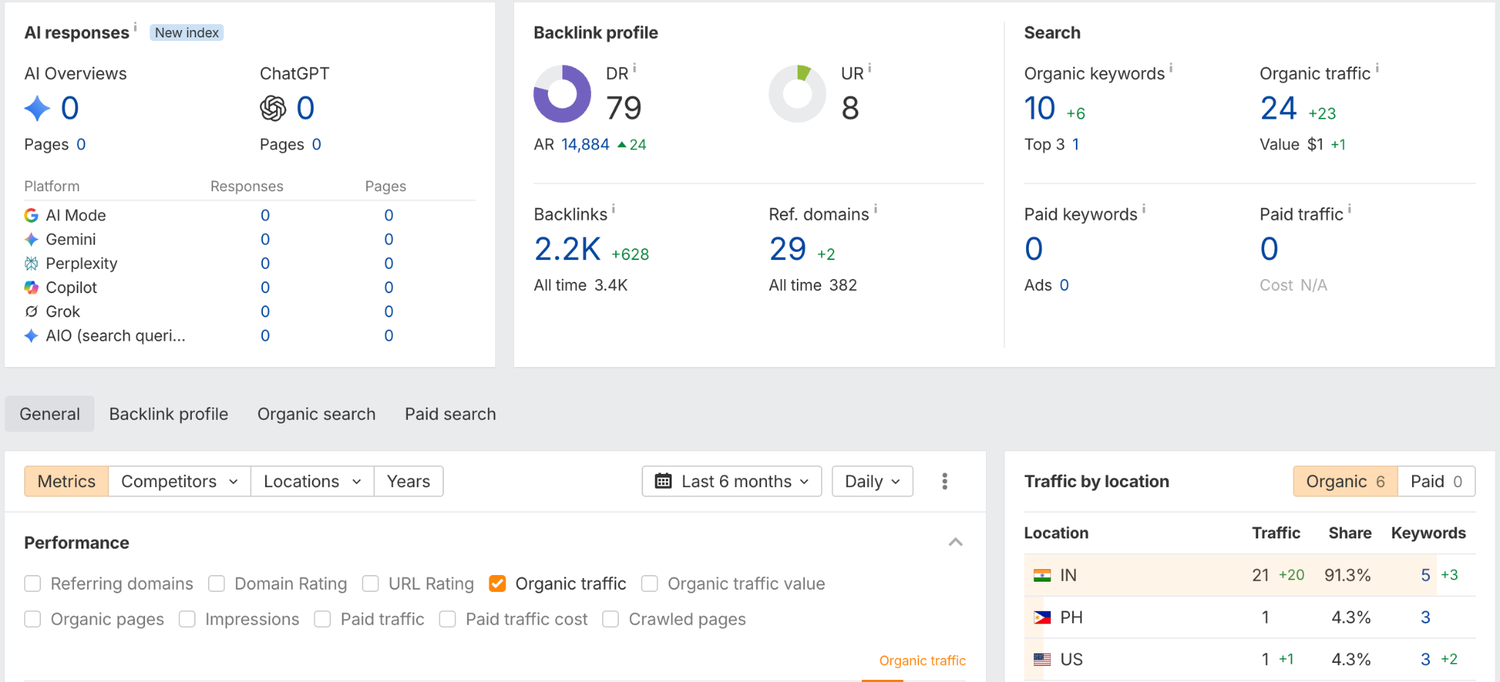Open the 24 organic traffic count

pos(1278,108)
